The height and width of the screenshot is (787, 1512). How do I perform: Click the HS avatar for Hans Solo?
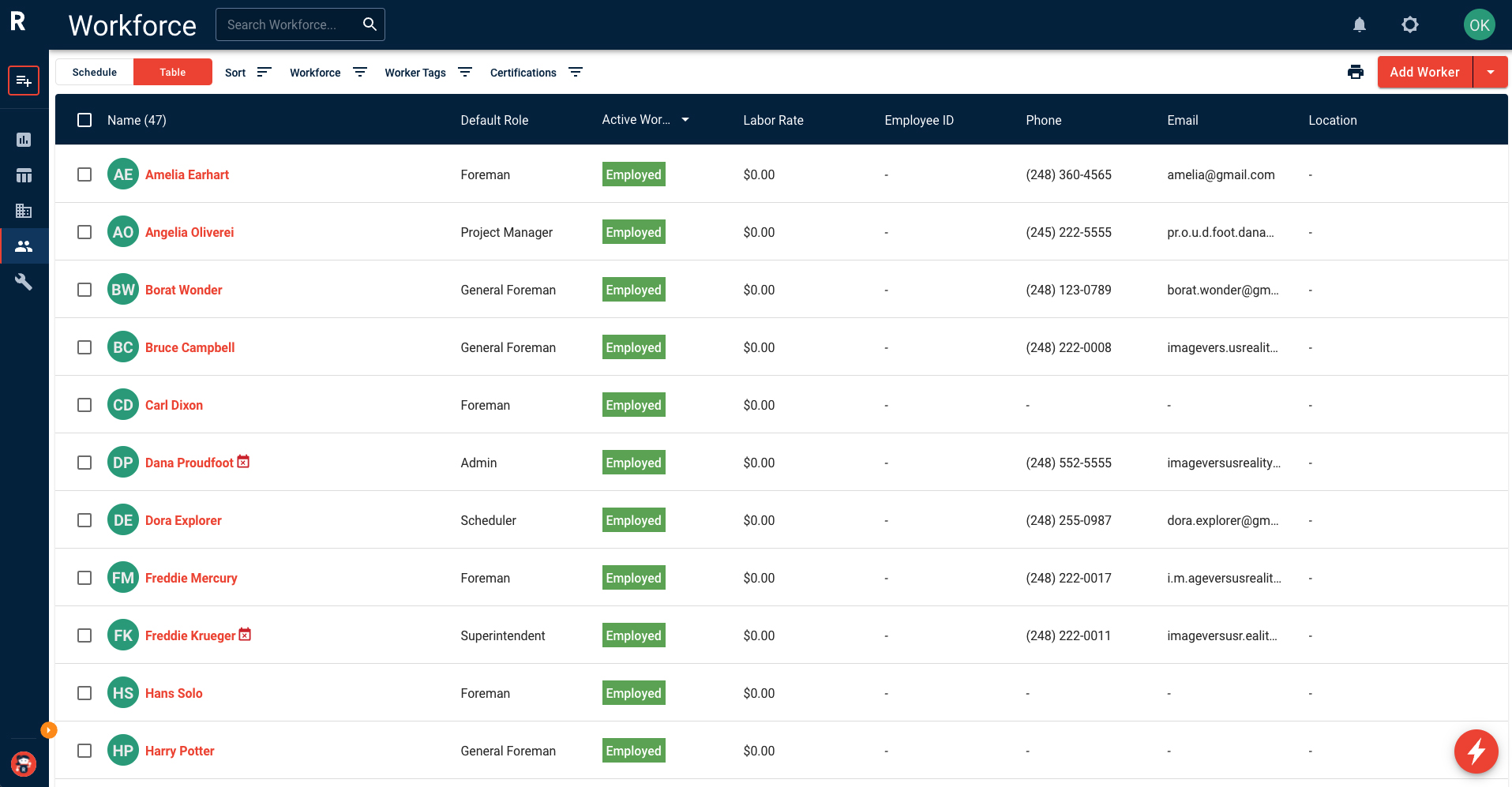(123, 692)
